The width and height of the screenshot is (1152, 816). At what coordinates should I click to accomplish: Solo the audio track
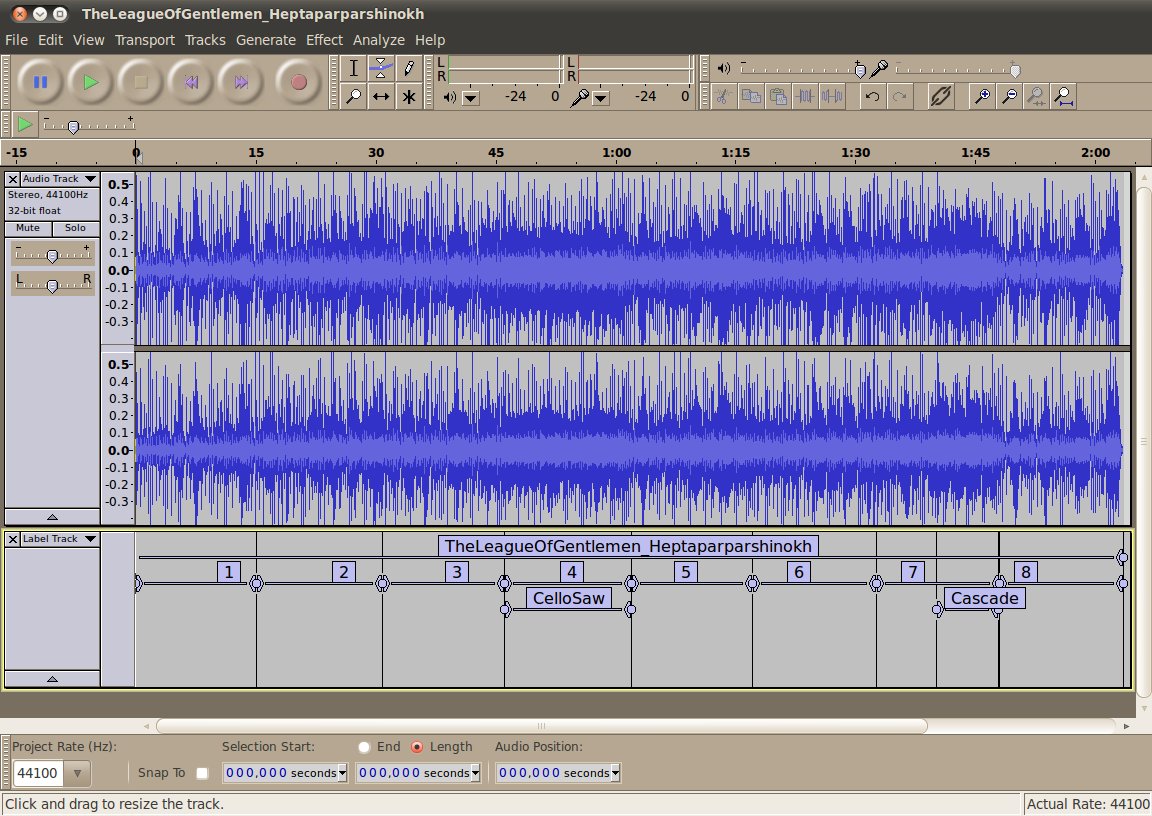click(x=75, y=228)
